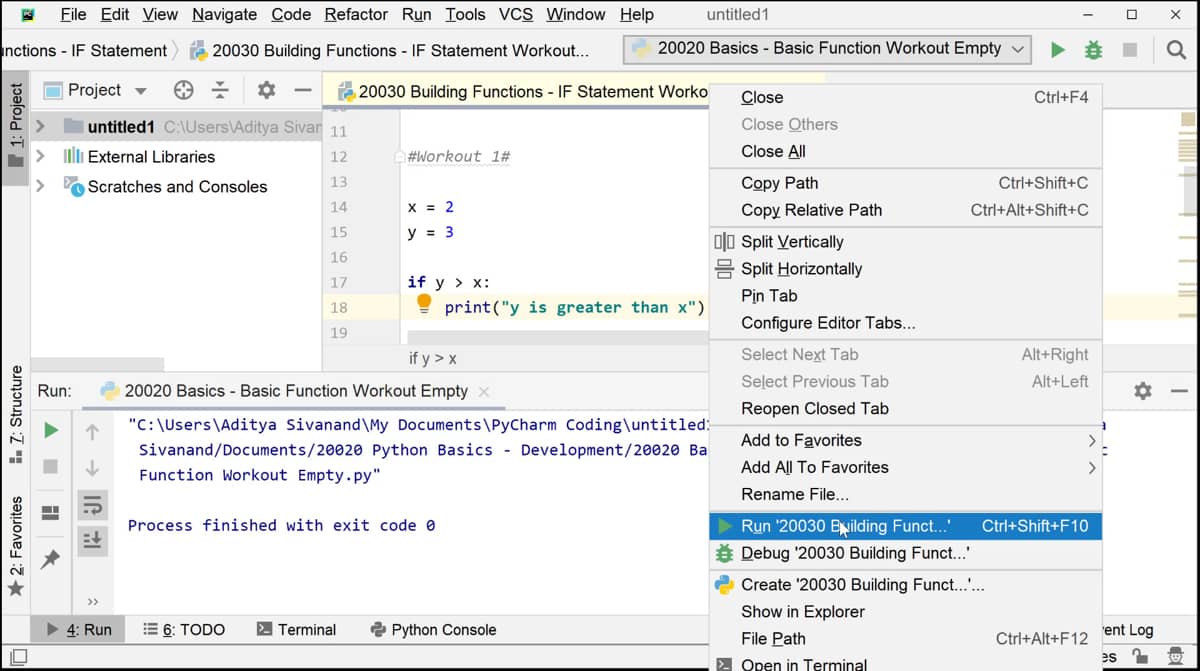Screen dimensions: 1200x671
Task: Hide the Project panel with minus icon
Action: click(x=302, y=90)
